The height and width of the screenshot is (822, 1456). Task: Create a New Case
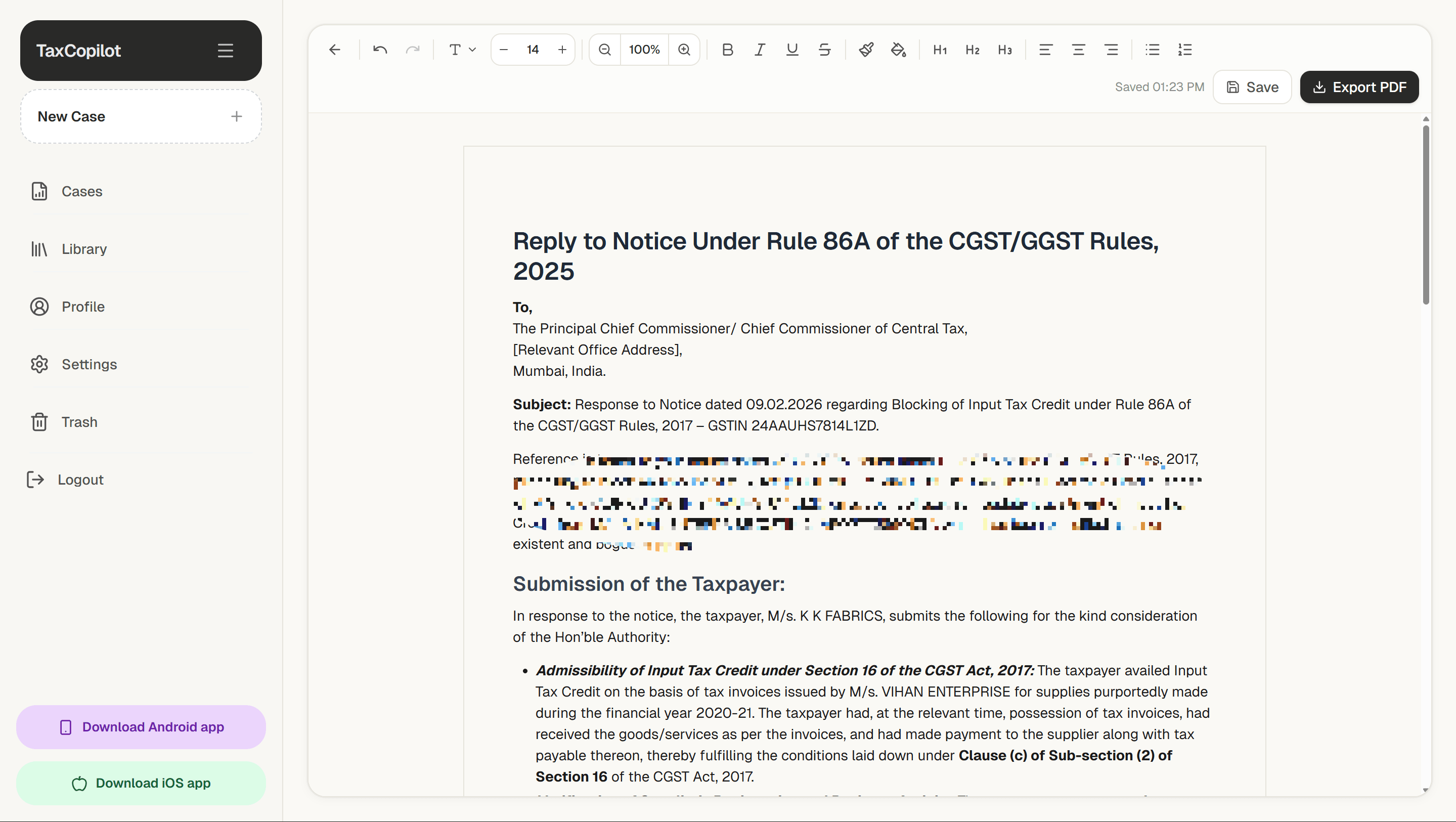tap(141, 116)
